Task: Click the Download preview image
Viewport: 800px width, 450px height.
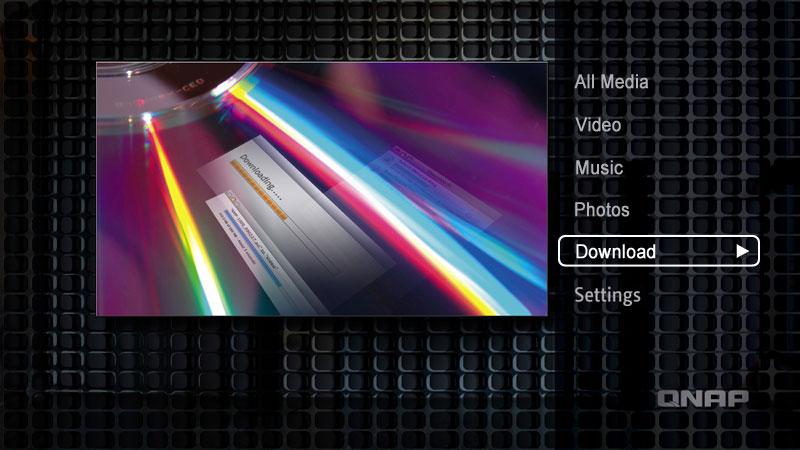Action: tap(322, 189)
